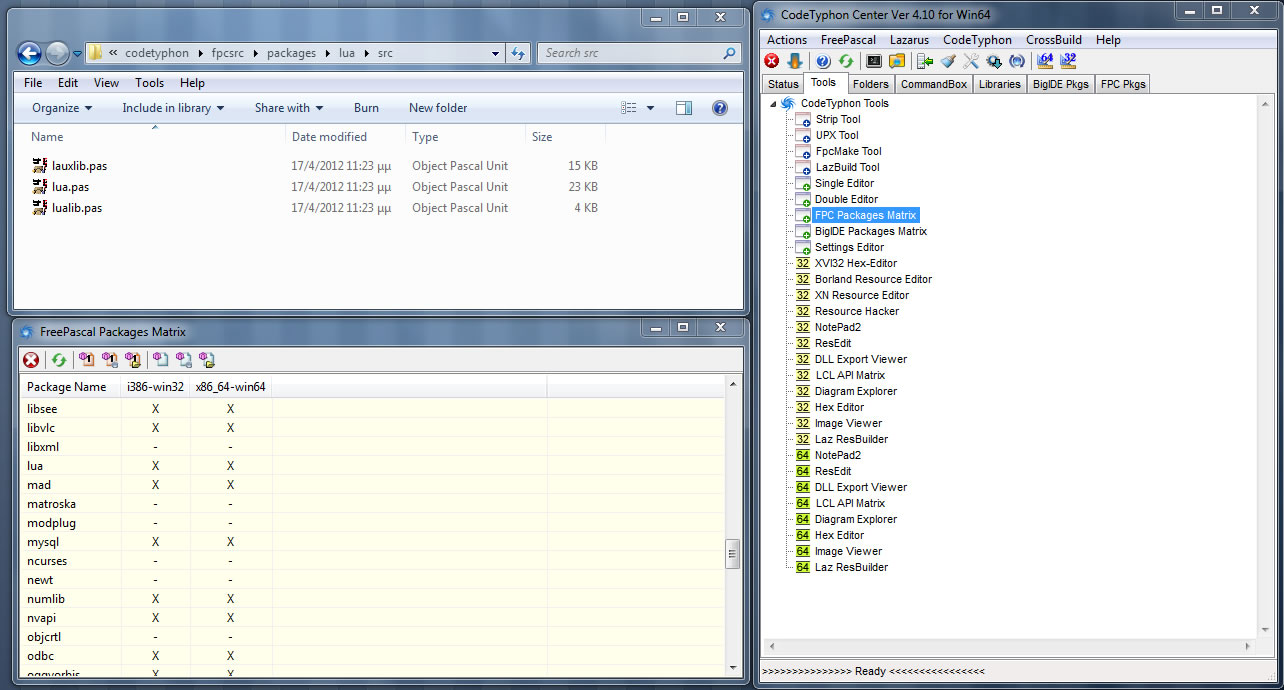Select the mysql row in Packages Matrix
Viewport: 1284px width, 690px height.
point(372,542)
